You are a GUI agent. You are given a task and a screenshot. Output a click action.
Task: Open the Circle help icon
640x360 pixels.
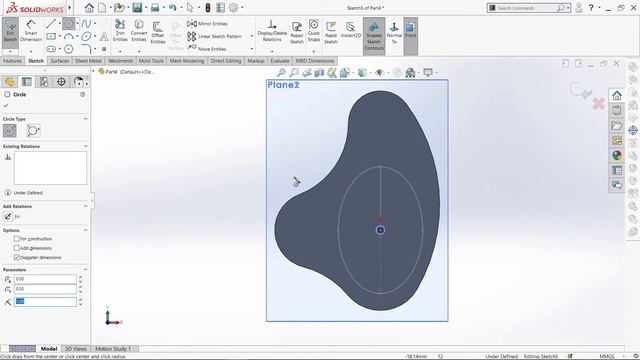tap(82, 94)
